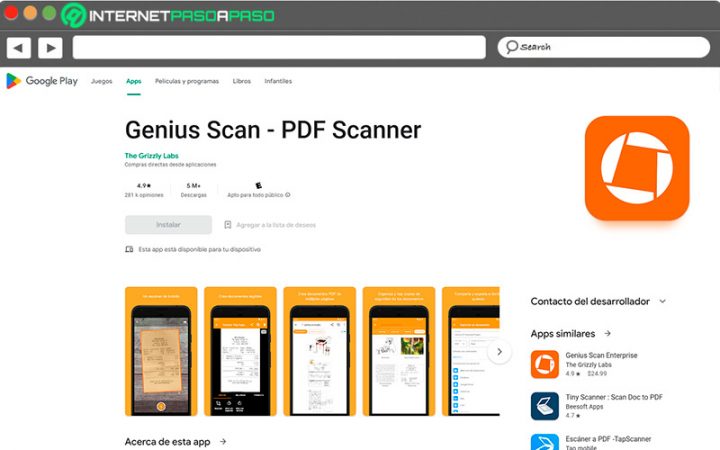
Task: Click Agregar a la lista de deseos
Action: point(276,225)
